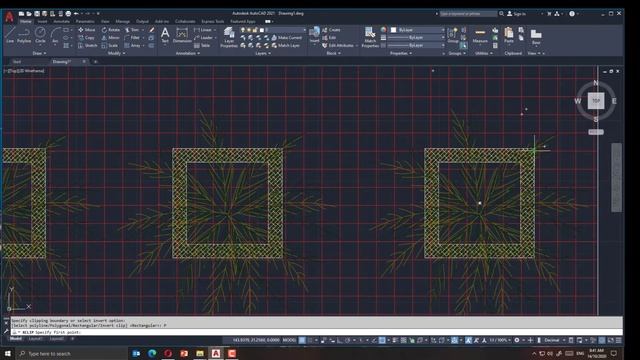The image size is (640, 360).
Task: Expand the Annotation panel
Action: coord(188,53)
